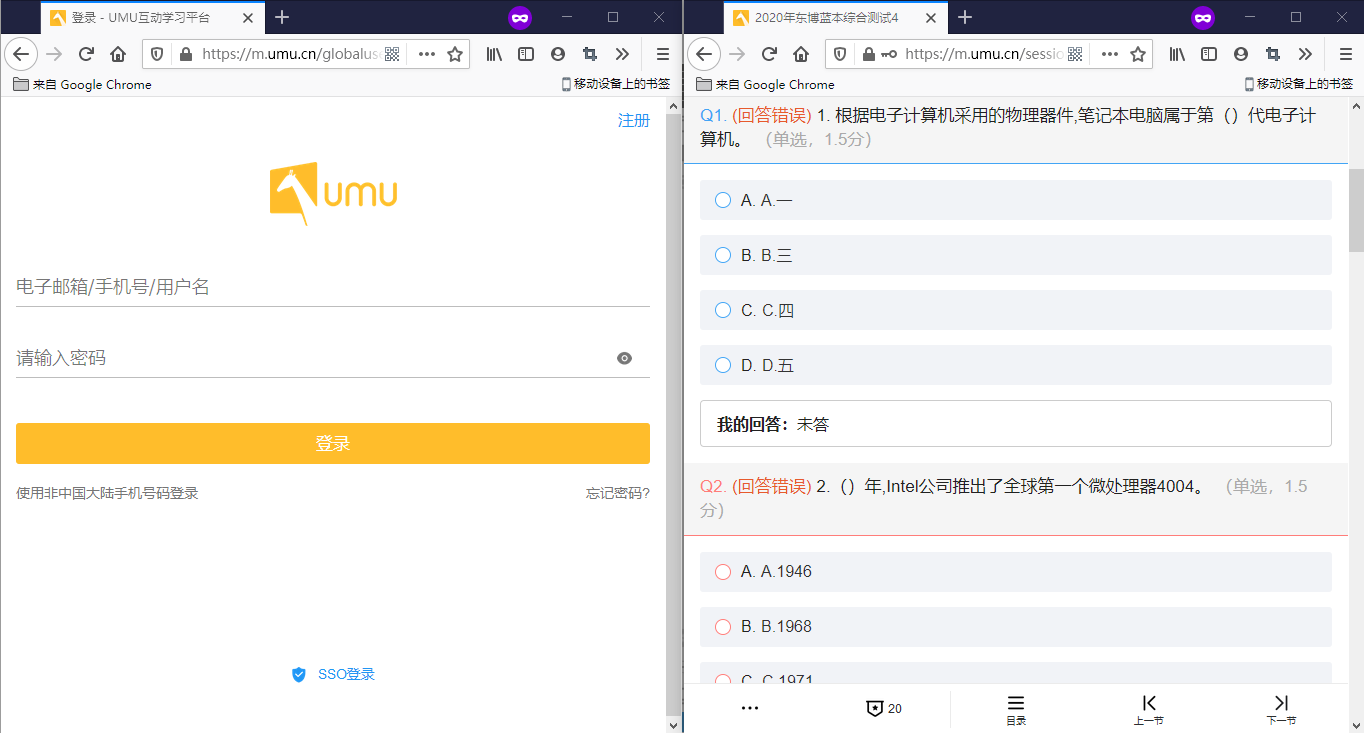Select option A.1946 for Q2
Screen dimensions: 1364x733
pos(1016,571)
